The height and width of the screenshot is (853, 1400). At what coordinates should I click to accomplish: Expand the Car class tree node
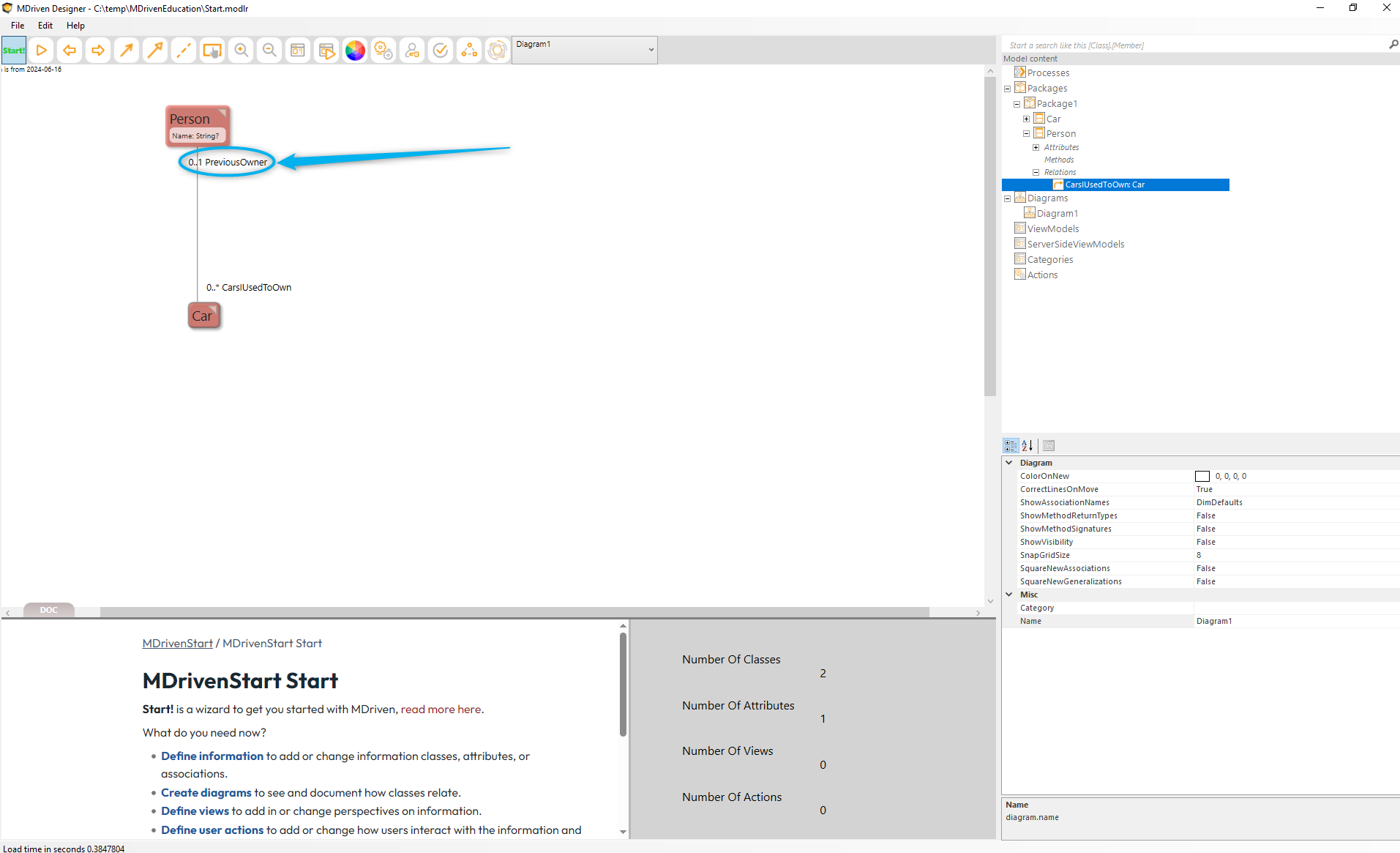tap(1026, 119)
